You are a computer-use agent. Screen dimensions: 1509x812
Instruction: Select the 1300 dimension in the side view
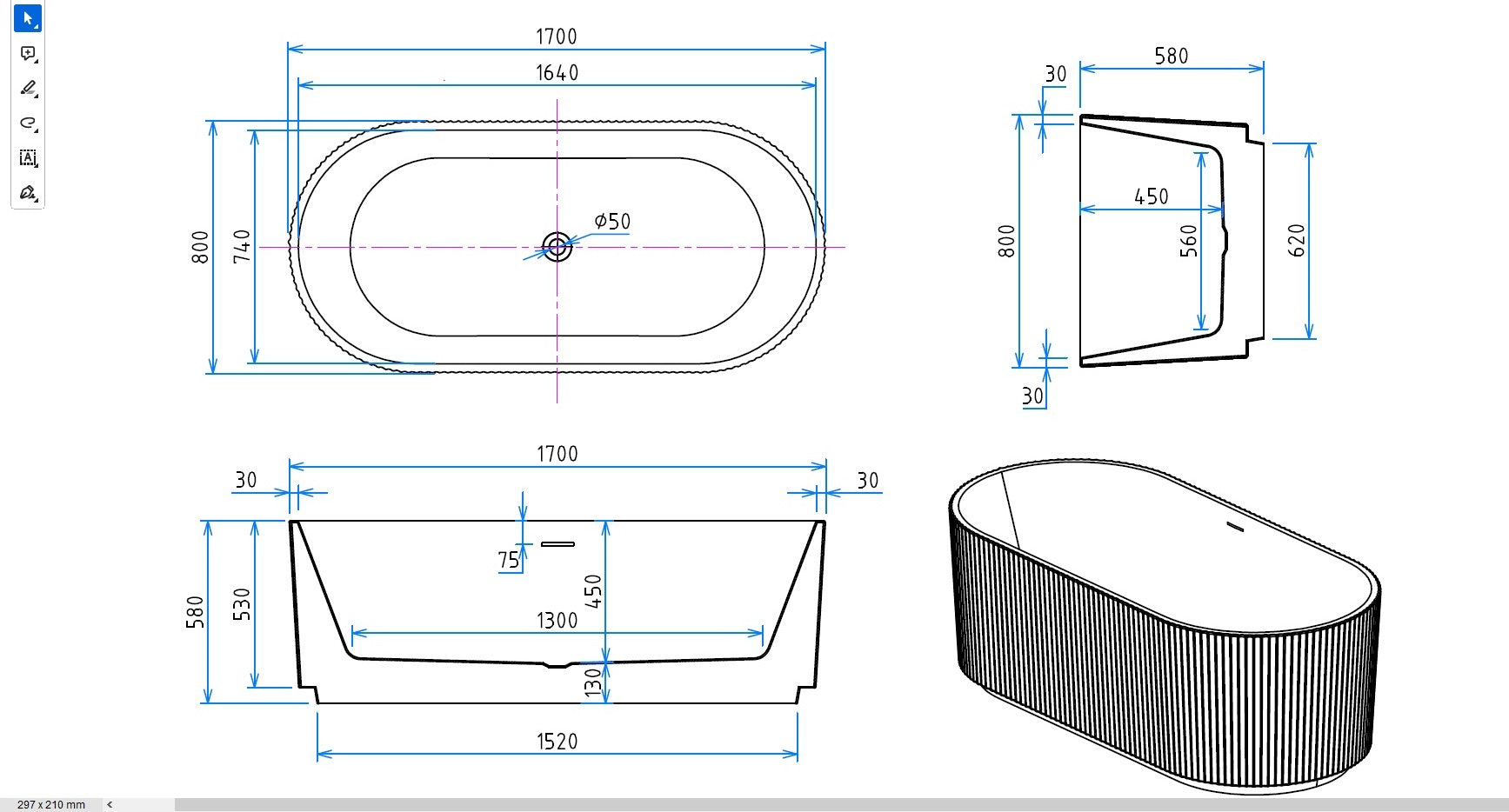[557, 621]
